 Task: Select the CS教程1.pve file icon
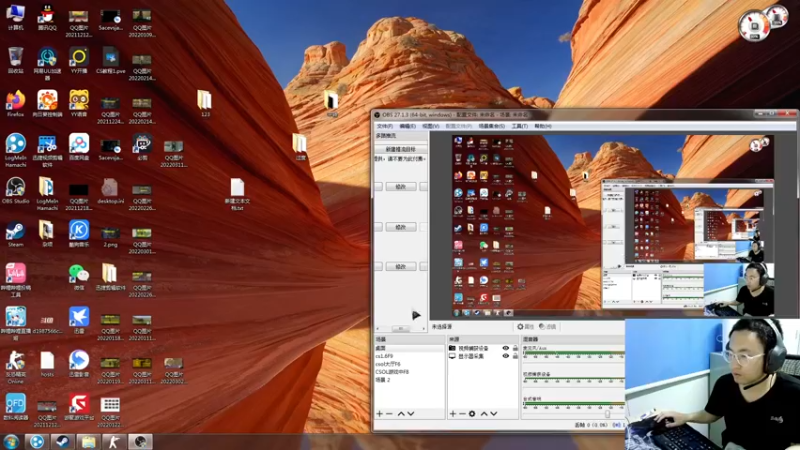[110, 60]
